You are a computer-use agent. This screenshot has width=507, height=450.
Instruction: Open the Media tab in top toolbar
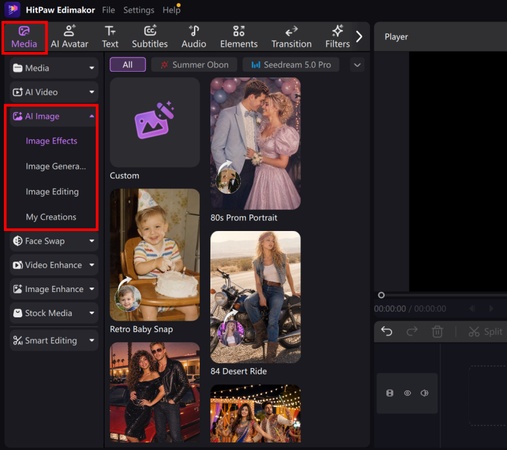tap(24, 37)
